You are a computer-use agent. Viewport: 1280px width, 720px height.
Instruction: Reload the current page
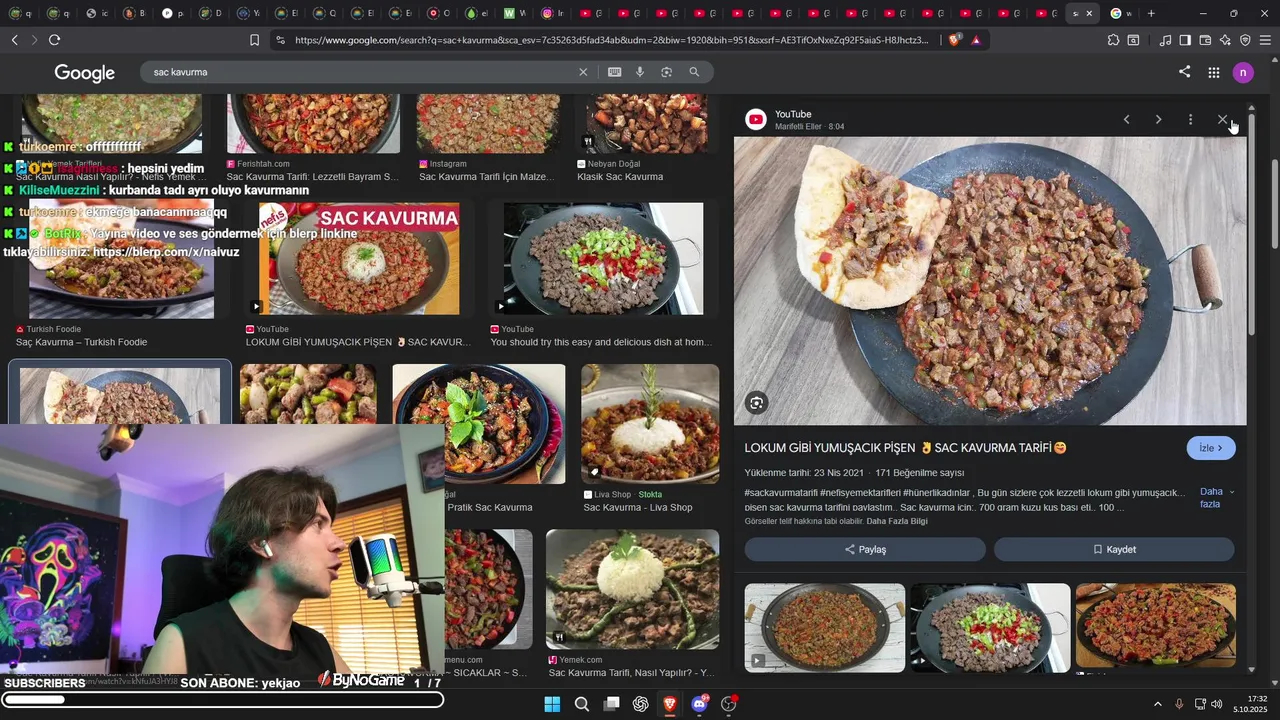[54, 40]
